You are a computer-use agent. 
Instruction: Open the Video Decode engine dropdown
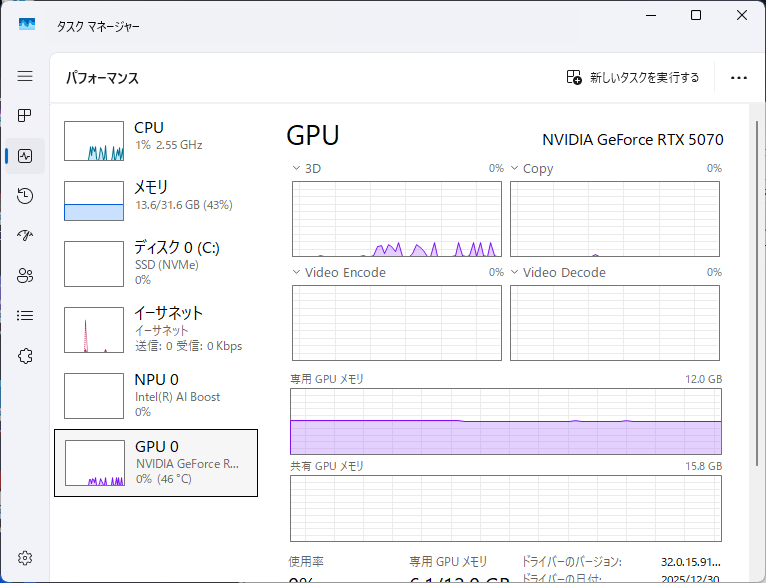coord(514,272)
